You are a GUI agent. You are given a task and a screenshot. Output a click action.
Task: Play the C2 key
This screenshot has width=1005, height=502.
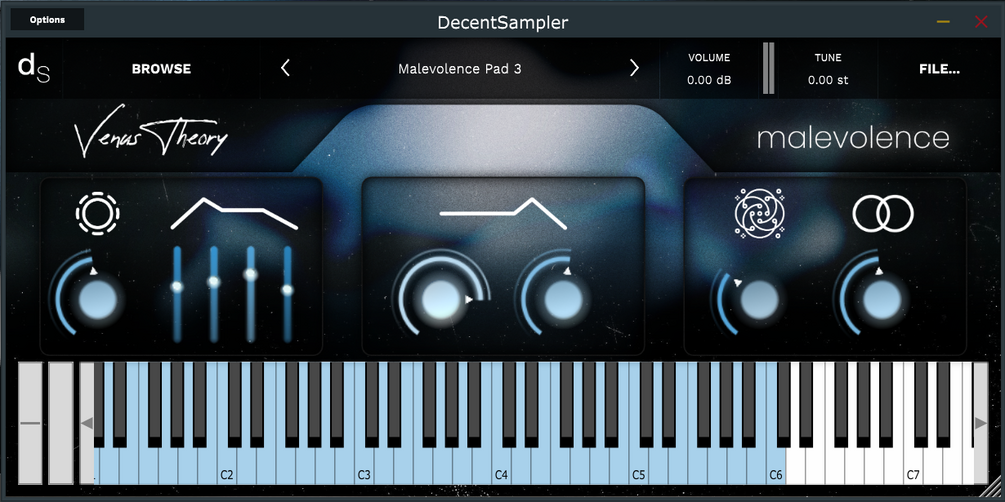click(226, 466)
